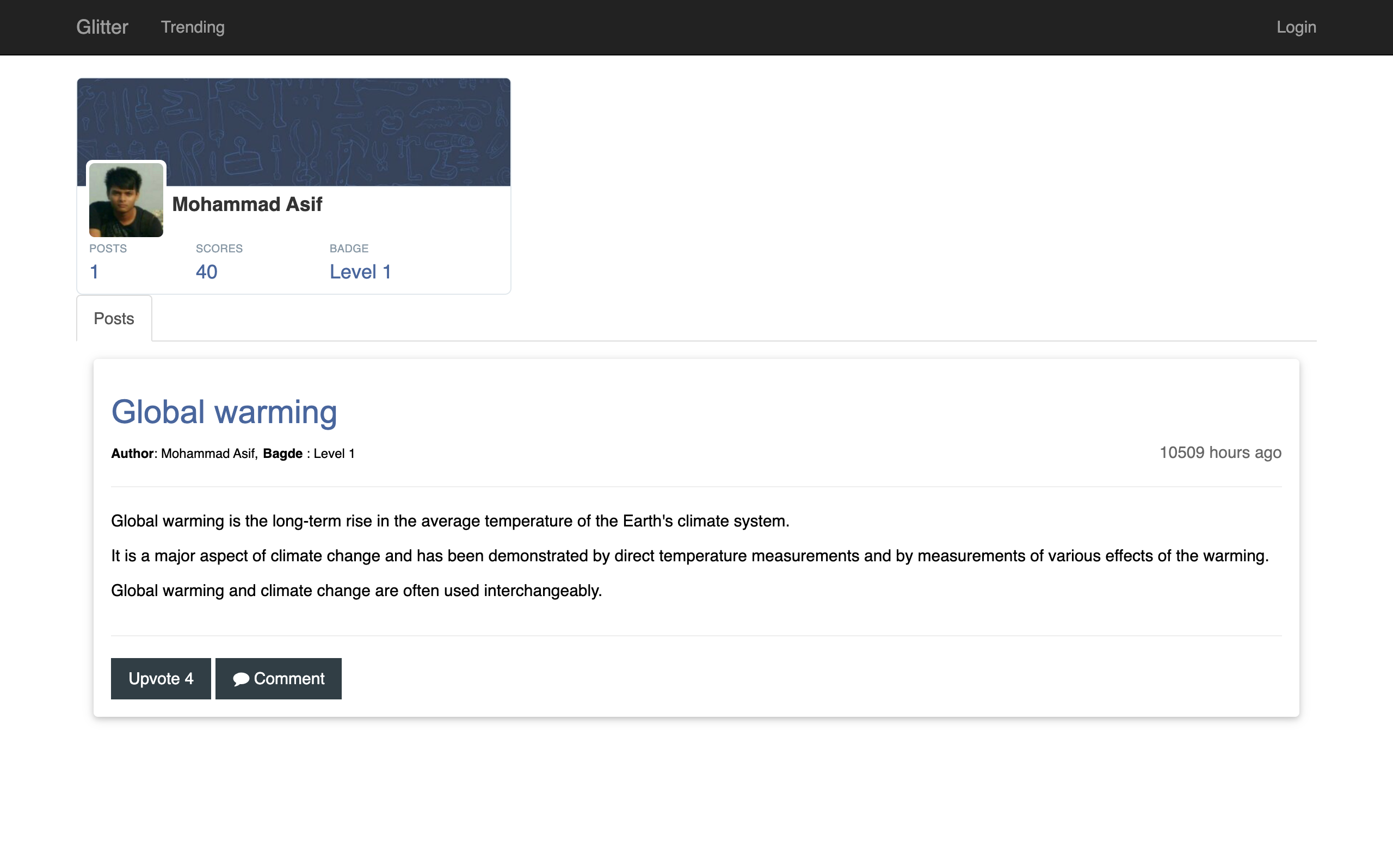This screenshot has height=868, width=1393.
Task: Click the comment bubble icon
Action: pos(241,679)
